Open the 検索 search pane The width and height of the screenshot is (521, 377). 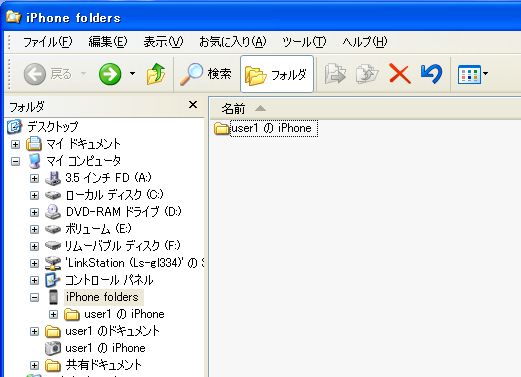[x=205, y=74]
